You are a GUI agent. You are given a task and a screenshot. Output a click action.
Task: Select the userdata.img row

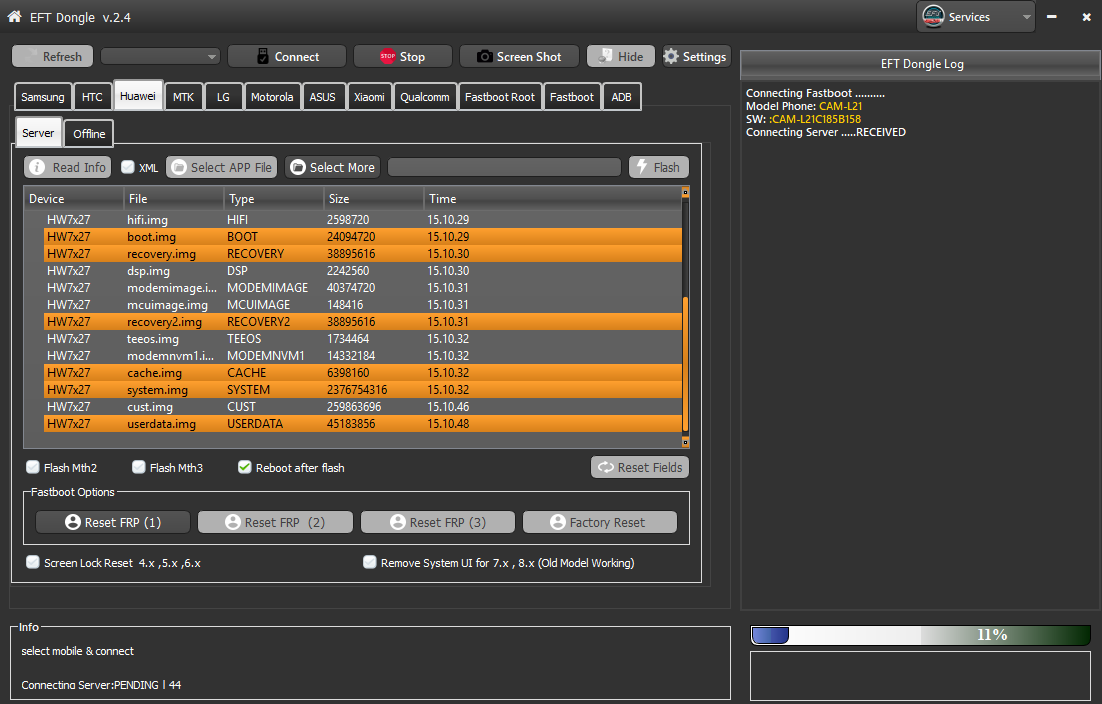(363, 424)
